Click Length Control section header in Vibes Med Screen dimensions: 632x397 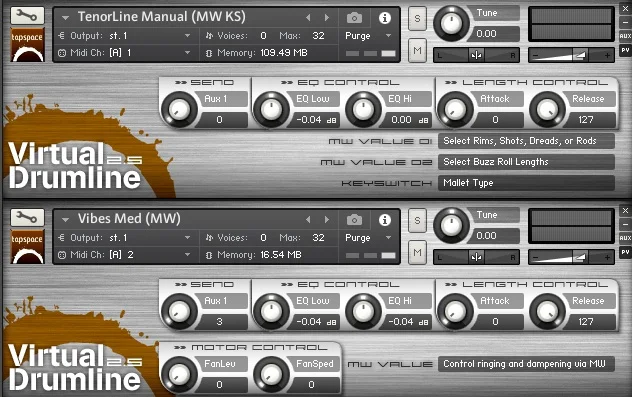tap(527, 285)
